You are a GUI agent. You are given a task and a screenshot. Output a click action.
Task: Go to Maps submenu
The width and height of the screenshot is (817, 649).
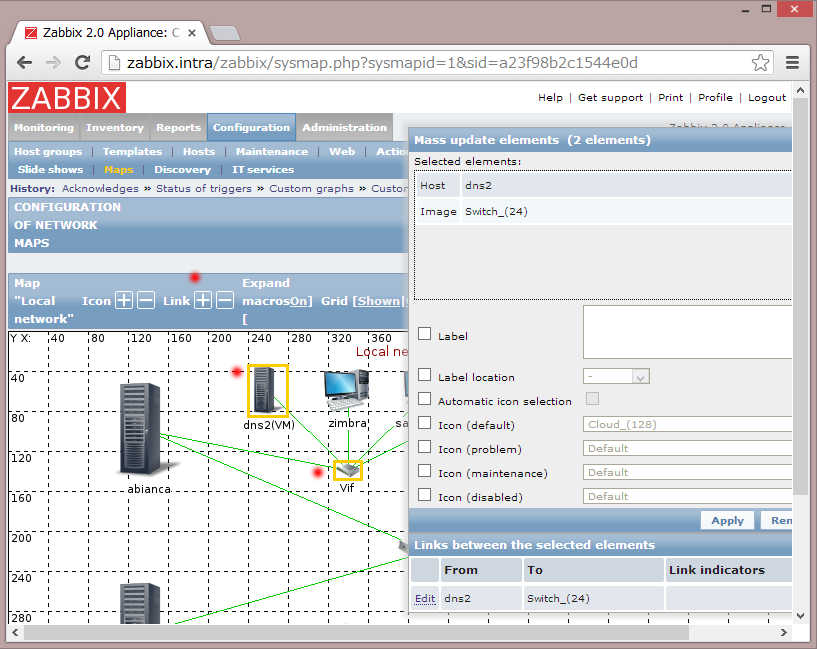(119, 170)
